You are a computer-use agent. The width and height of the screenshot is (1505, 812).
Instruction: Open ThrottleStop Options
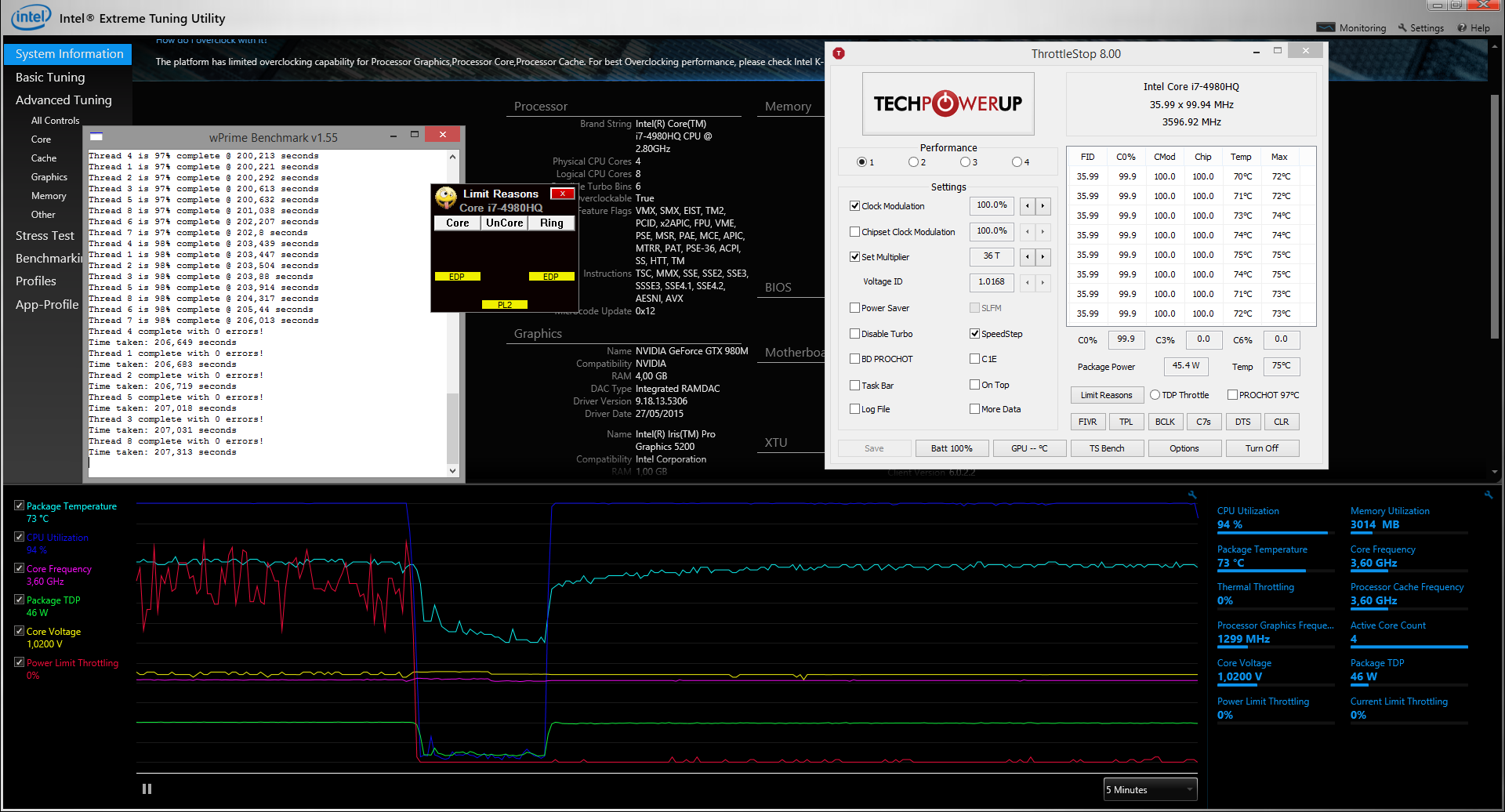point(1184,448)
